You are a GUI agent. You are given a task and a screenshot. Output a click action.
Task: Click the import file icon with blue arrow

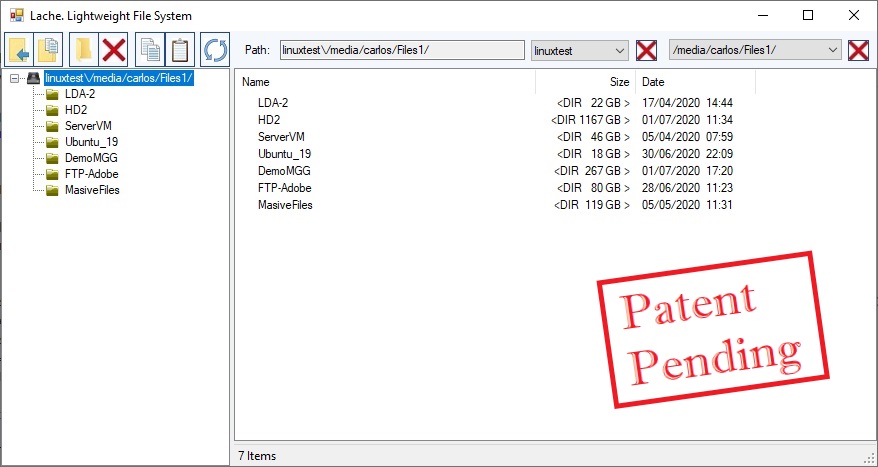(x=20, y=49)
